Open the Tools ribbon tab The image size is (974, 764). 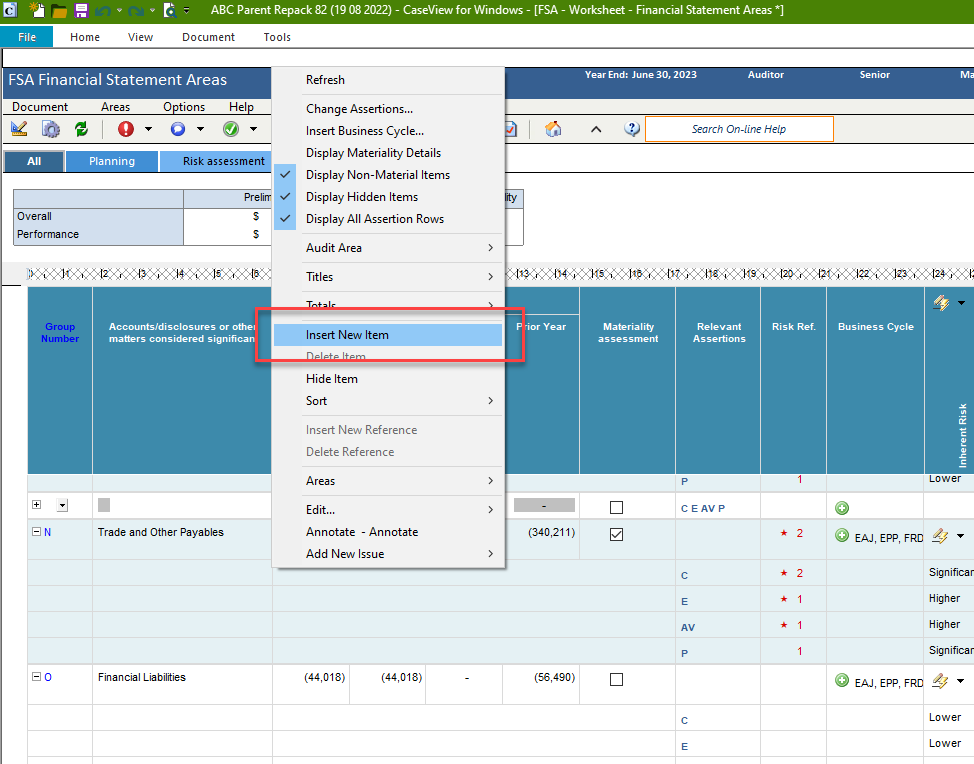click(x=277, y=37)
